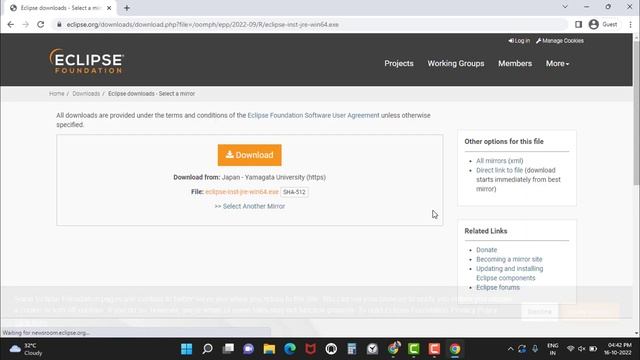Open All mirrors (xml) link
The image size is (640, 360).
(x=500, y=161)
